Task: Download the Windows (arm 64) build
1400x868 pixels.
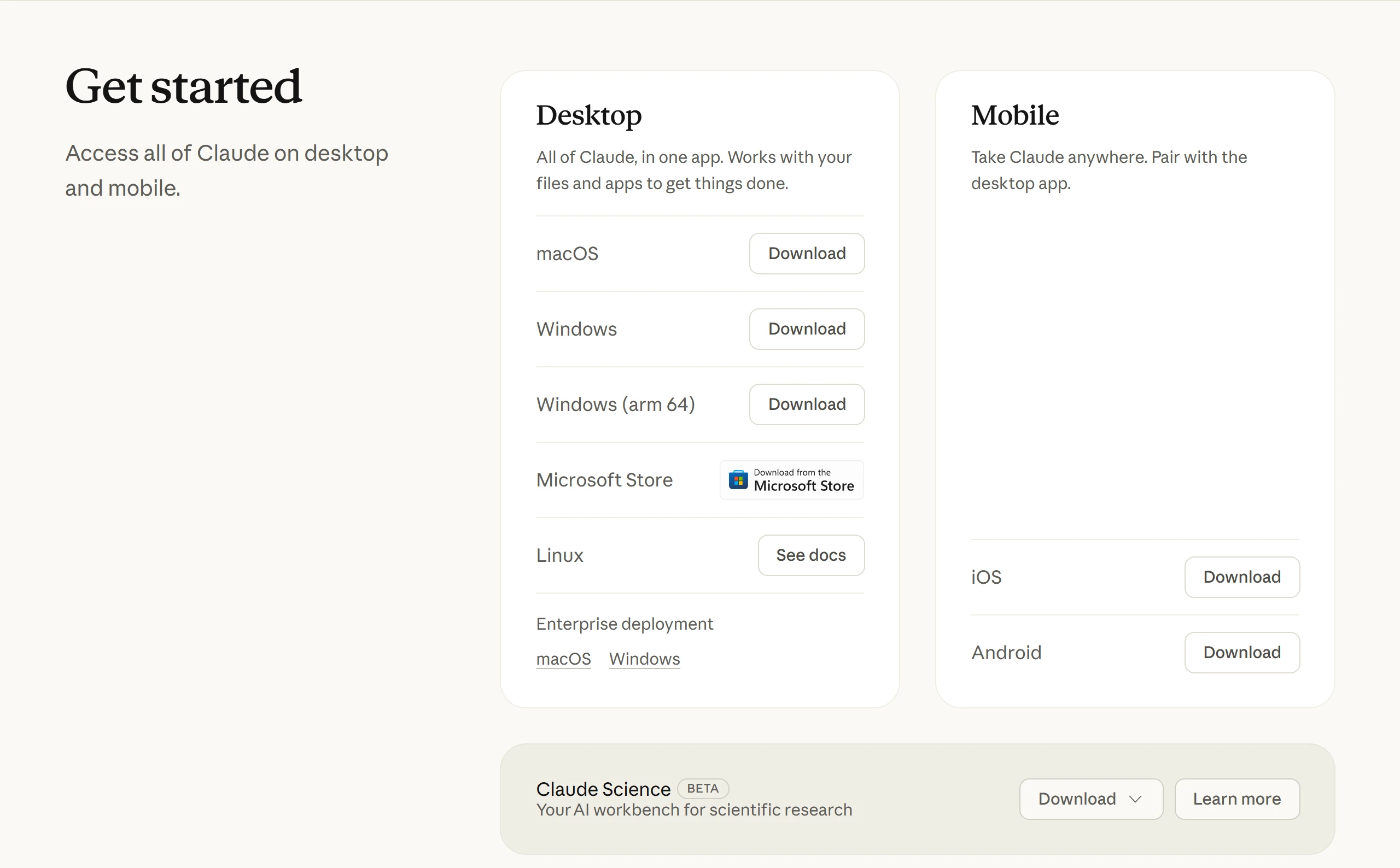Action: click(806, 404)
